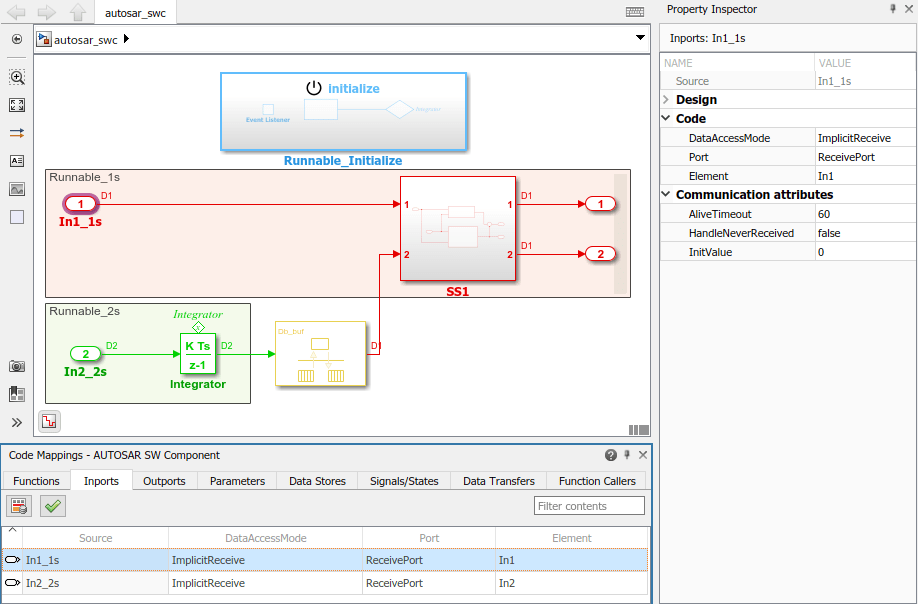Select the Image annotation tool
The image size is (918, 604).
17,189
